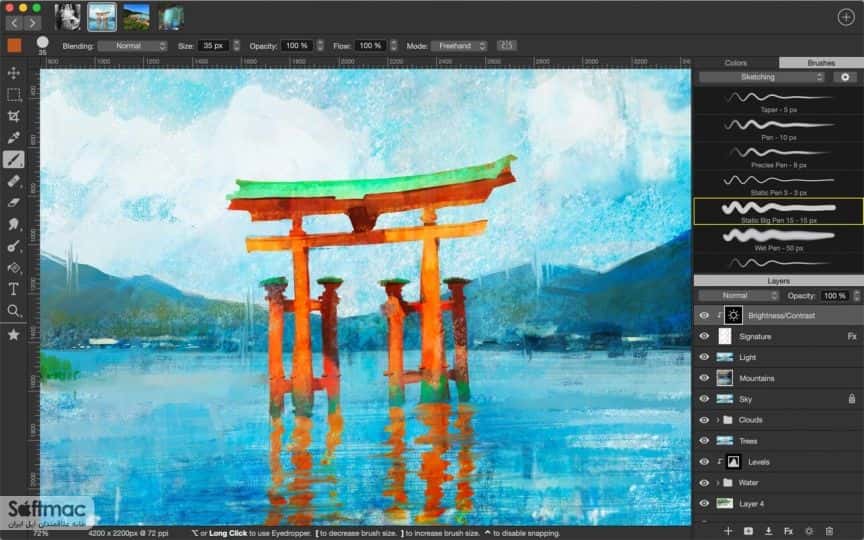
Task: Select the Paint Bucket fill tool
Action: click(x=14, y=268)
